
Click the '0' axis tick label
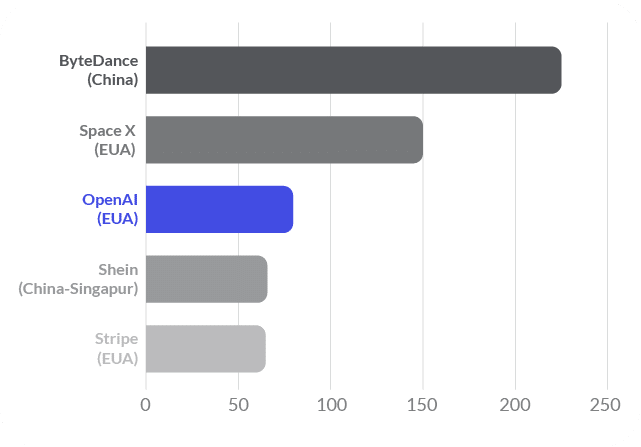click(146, 405)
